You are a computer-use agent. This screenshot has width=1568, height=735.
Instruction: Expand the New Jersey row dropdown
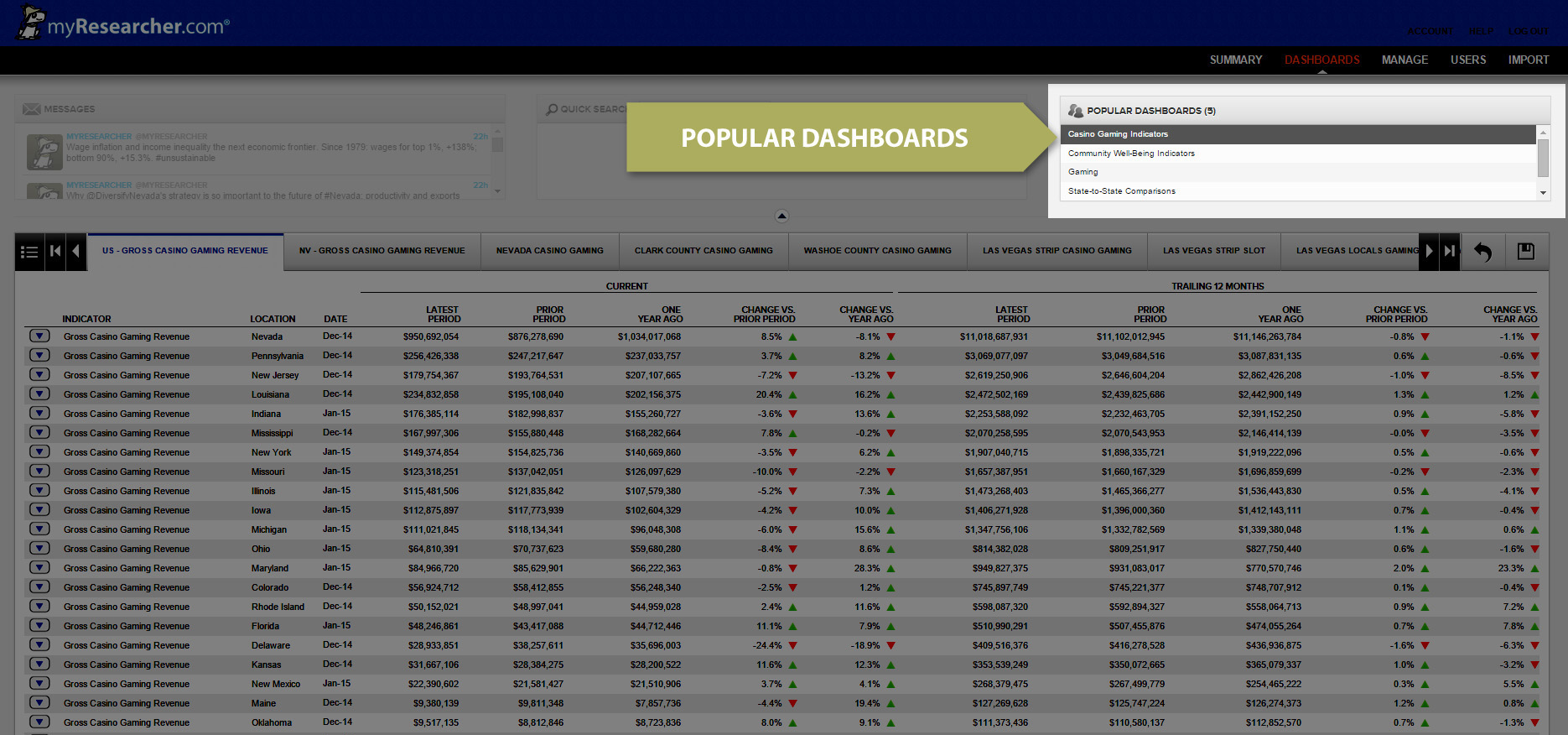pyautogui.click(x=39, y=374)
